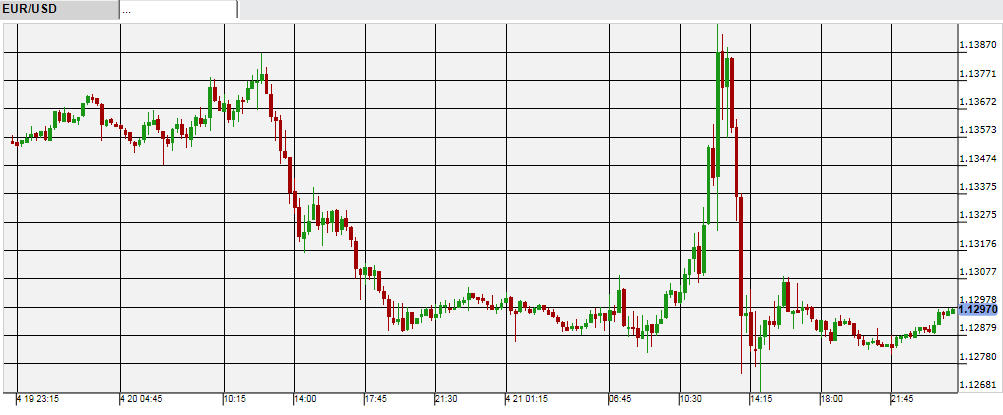Image resolution: width=1003 pixels, height=415 pixels.
Task: Click the '4 19 23:15' time label
Action: point(37,399)
